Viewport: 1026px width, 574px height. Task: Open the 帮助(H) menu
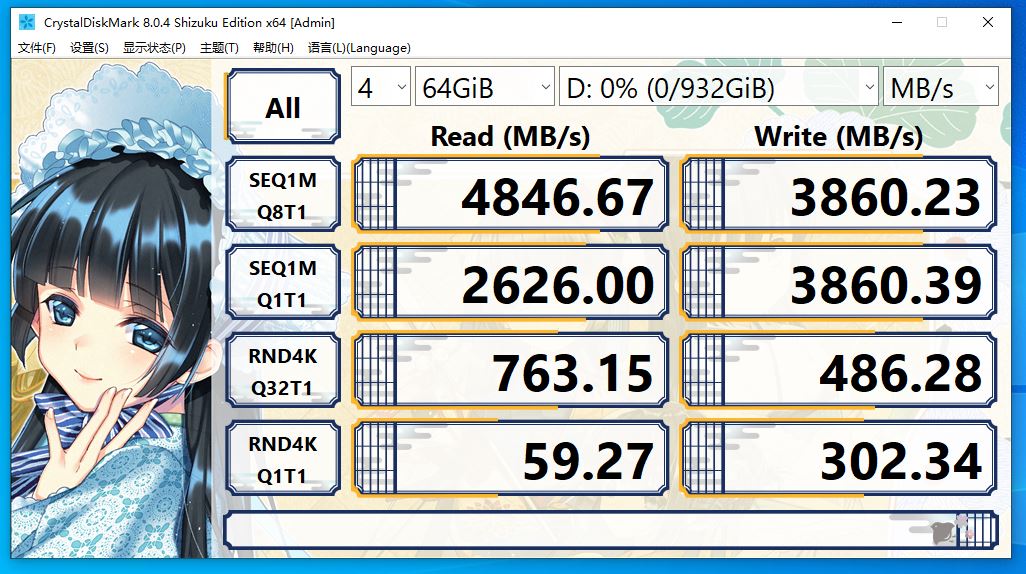click(x=273, y=48)
